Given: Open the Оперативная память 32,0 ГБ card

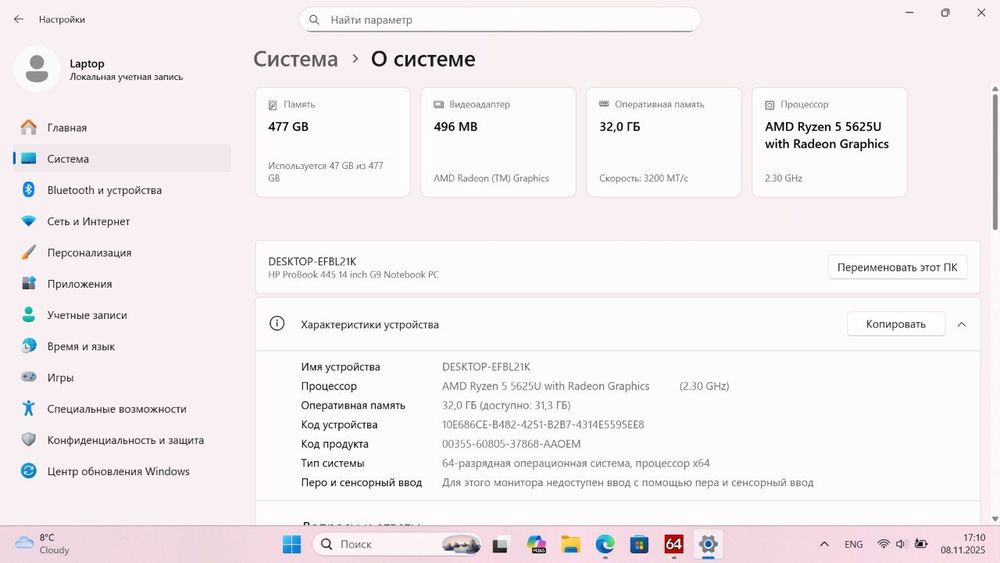Looking at the screenshot, I should (664, 142).
